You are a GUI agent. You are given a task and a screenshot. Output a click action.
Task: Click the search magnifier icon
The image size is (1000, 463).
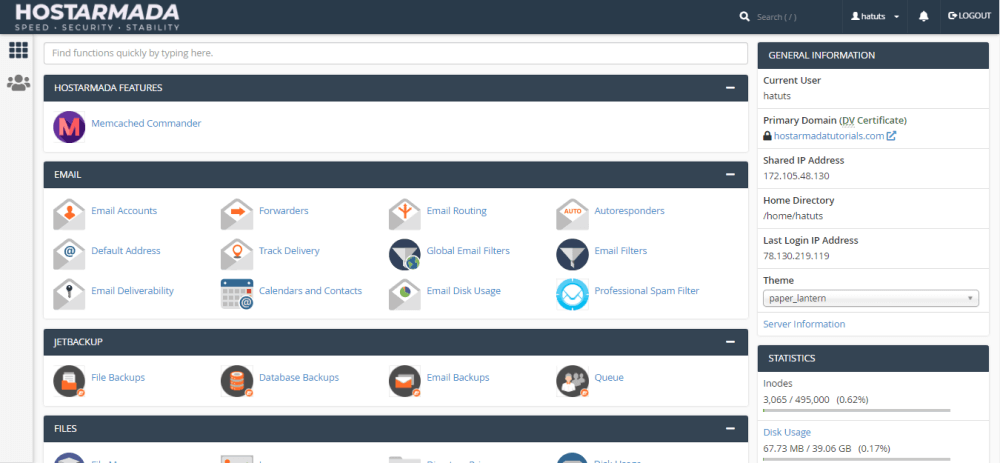click(744, 17)
